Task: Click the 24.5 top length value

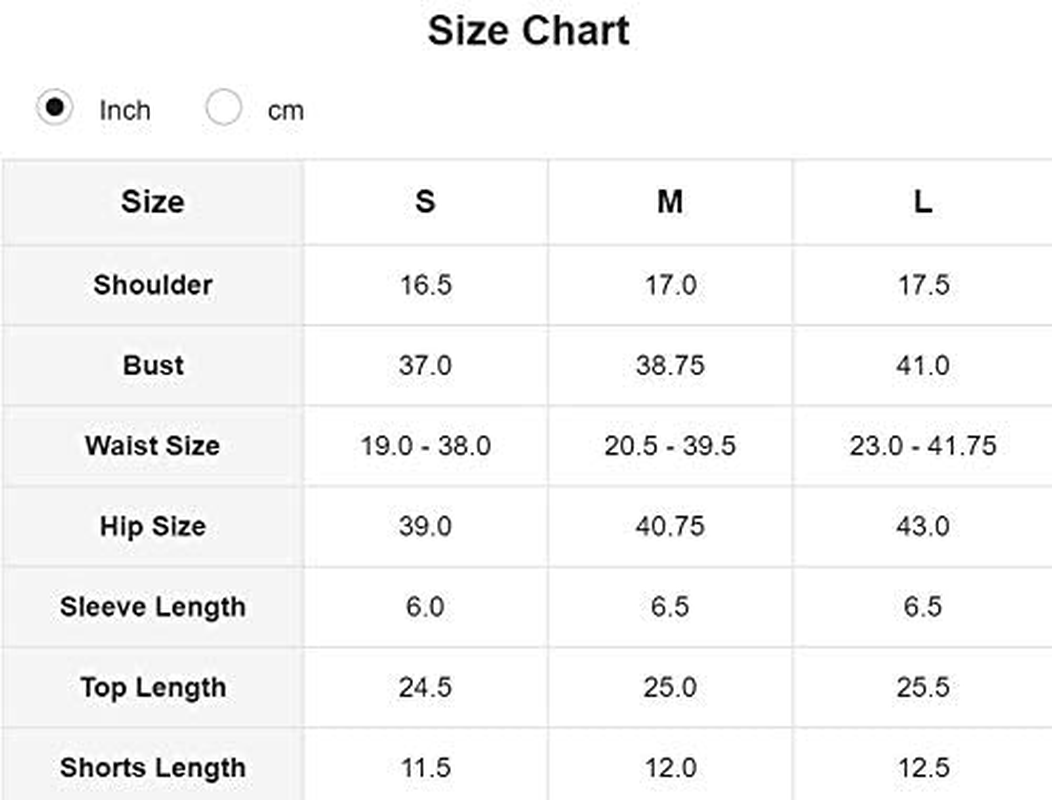Action: pos(425,687)
